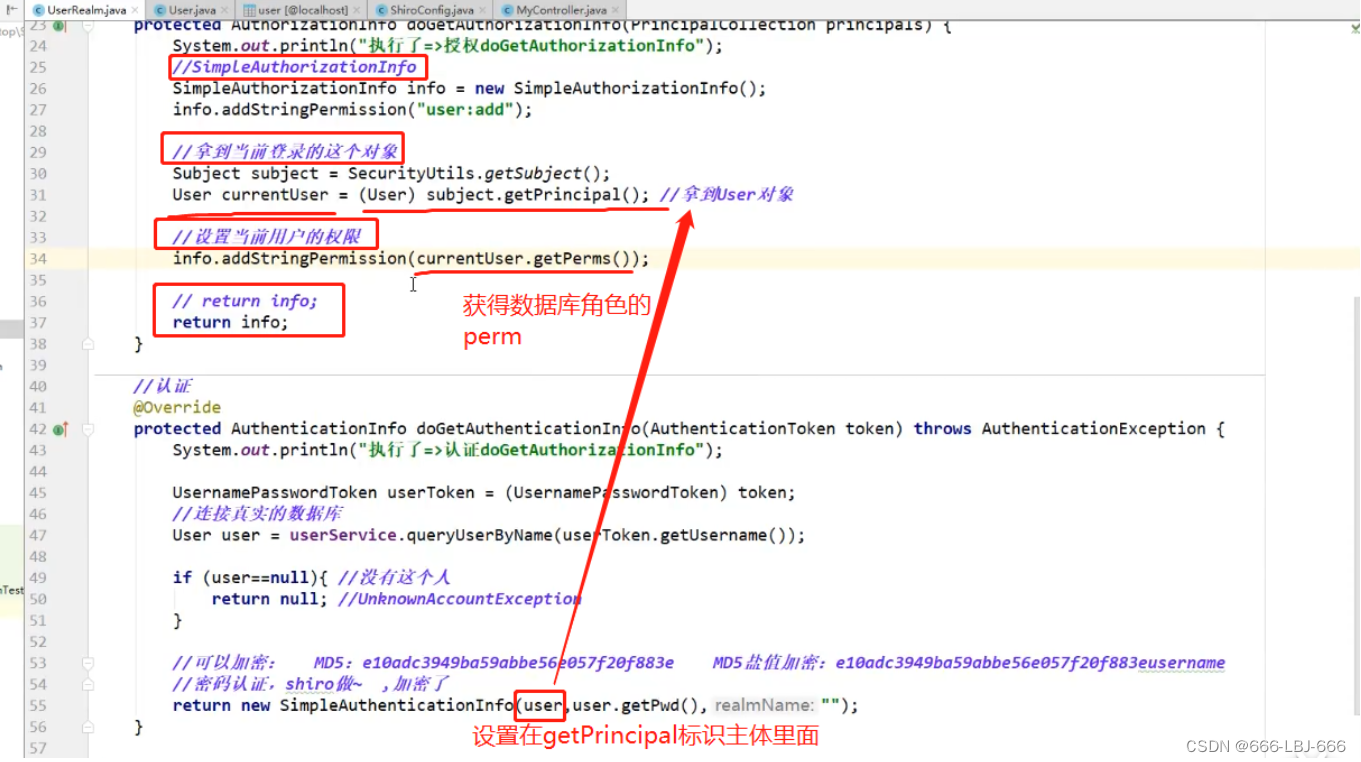
Task: Click 'return null;' on line 50
Action: [270, 599]
